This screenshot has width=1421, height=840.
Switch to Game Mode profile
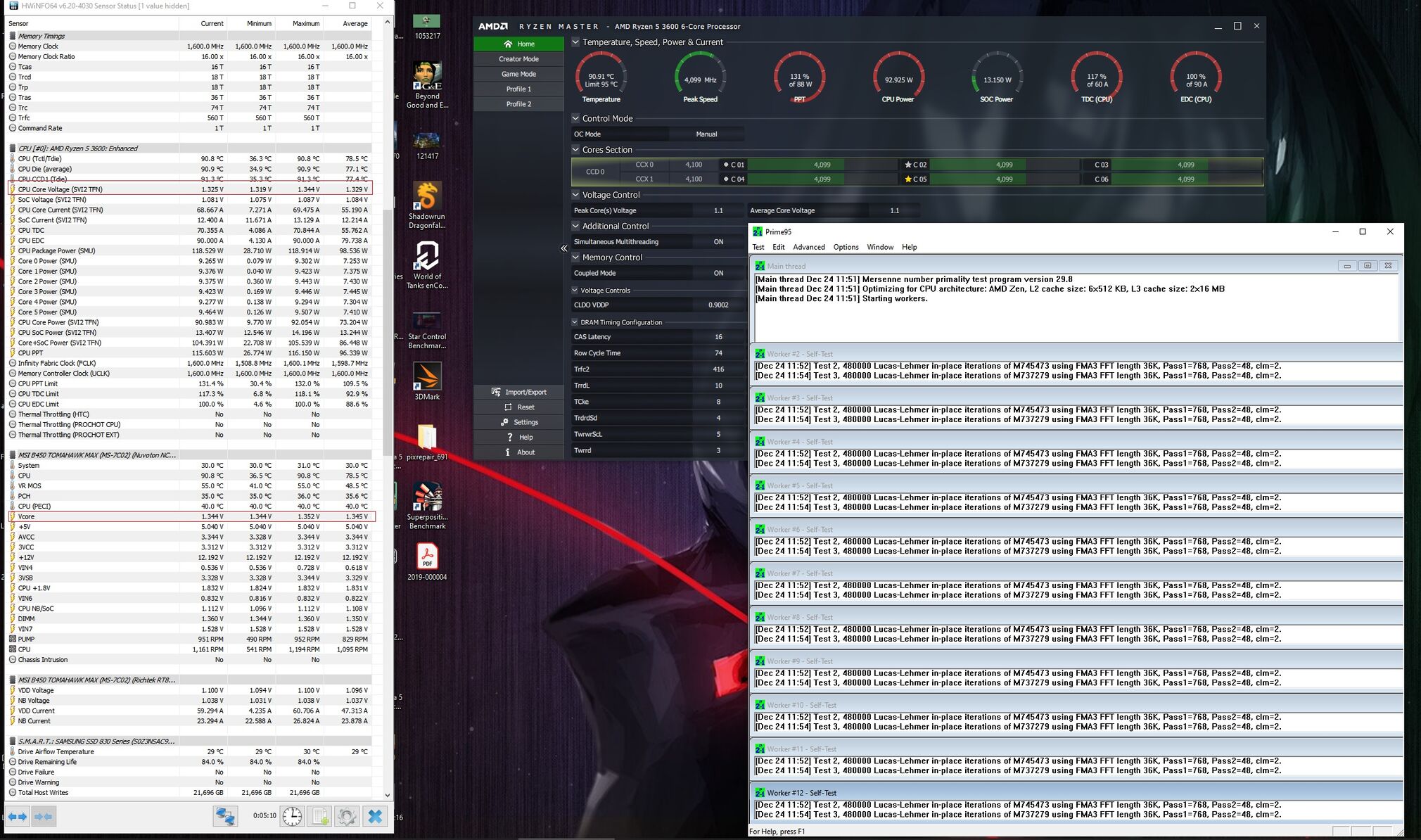click(518, 74)
